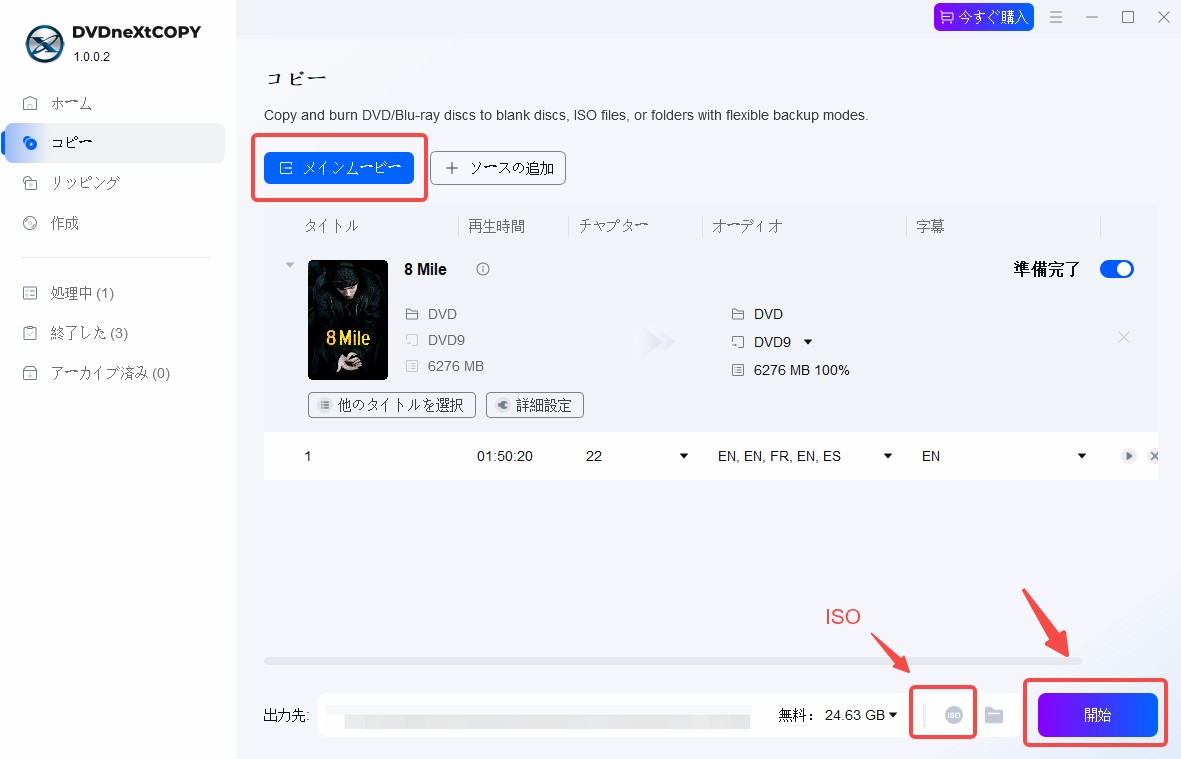Click the 開始 start button
1181x759 pixels.
pos(1097,715)
